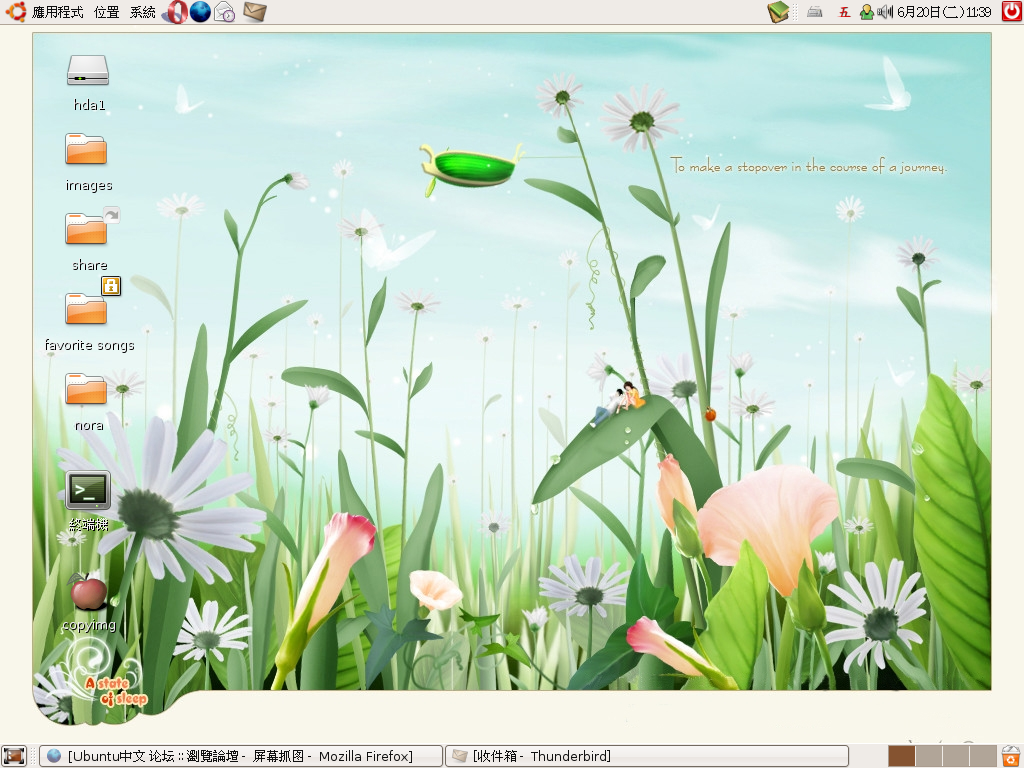Open the trash applet in bottom panel
The width and height of the screenshot is (1024, 768).
point(1011,756)
